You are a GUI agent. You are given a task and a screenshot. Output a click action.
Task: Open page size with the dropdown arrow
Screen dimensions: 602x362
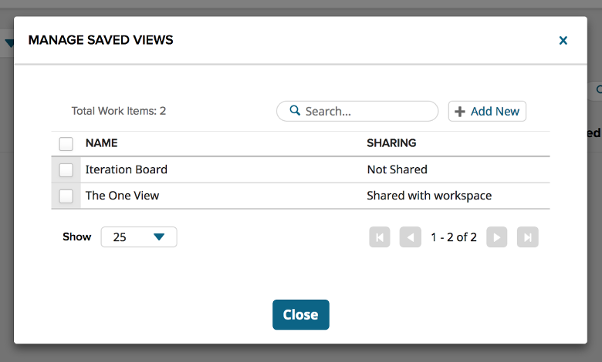[x=159, y=237]
